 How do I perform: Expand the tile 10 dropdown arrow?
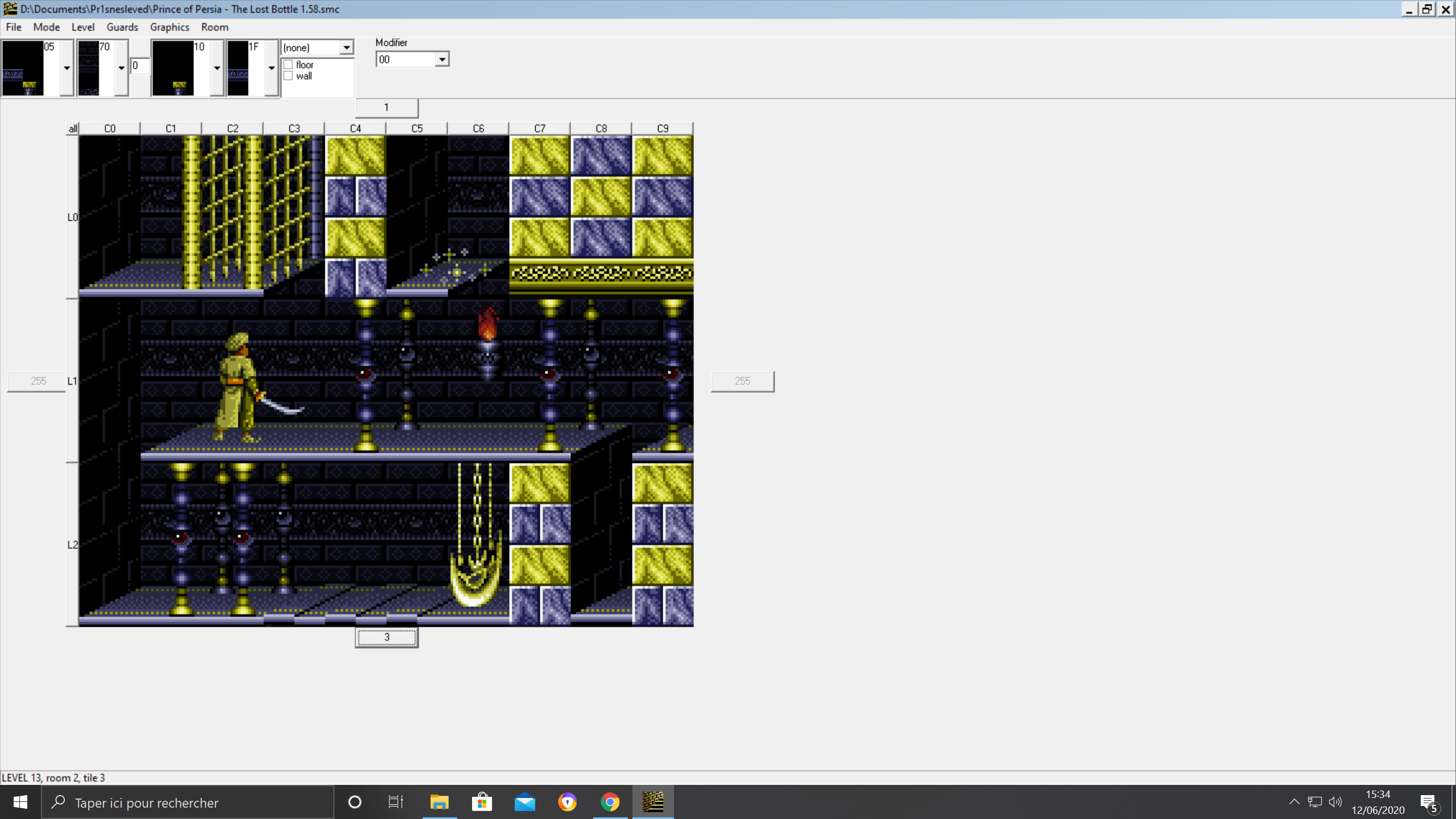(x=217, y=68)
